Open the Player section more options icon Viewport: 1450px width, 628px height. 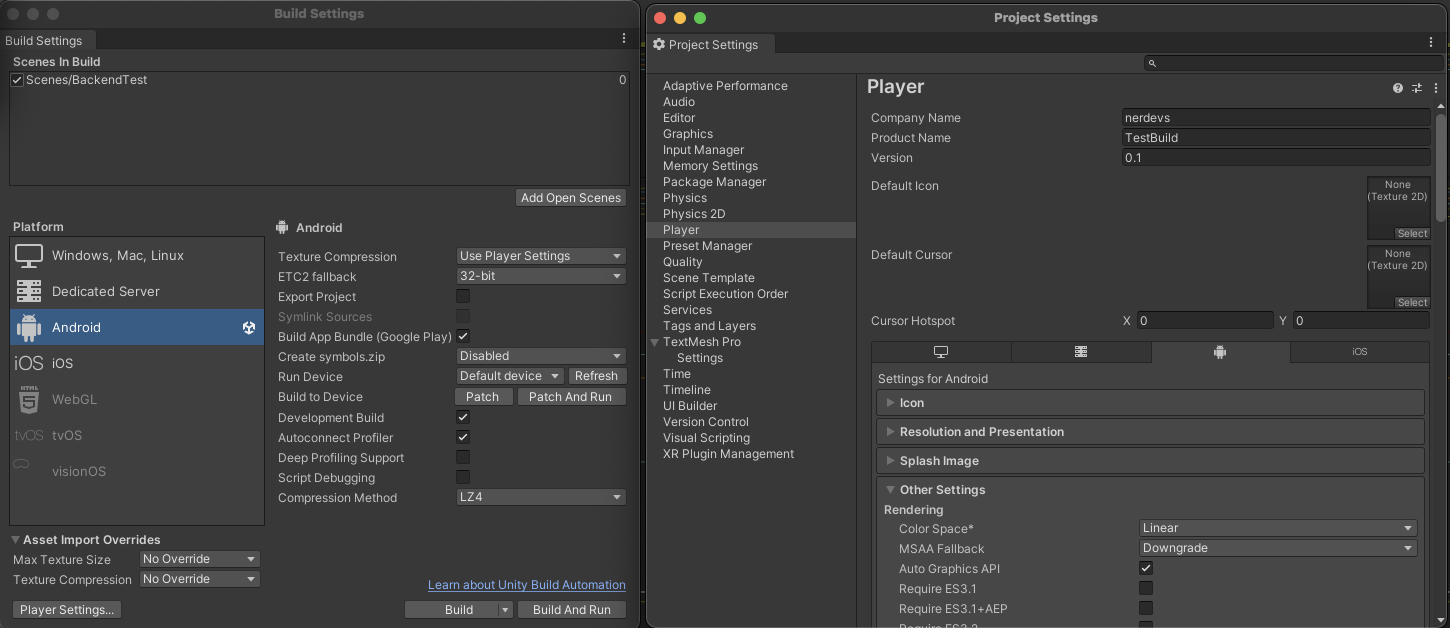(x=1435, y=88)
